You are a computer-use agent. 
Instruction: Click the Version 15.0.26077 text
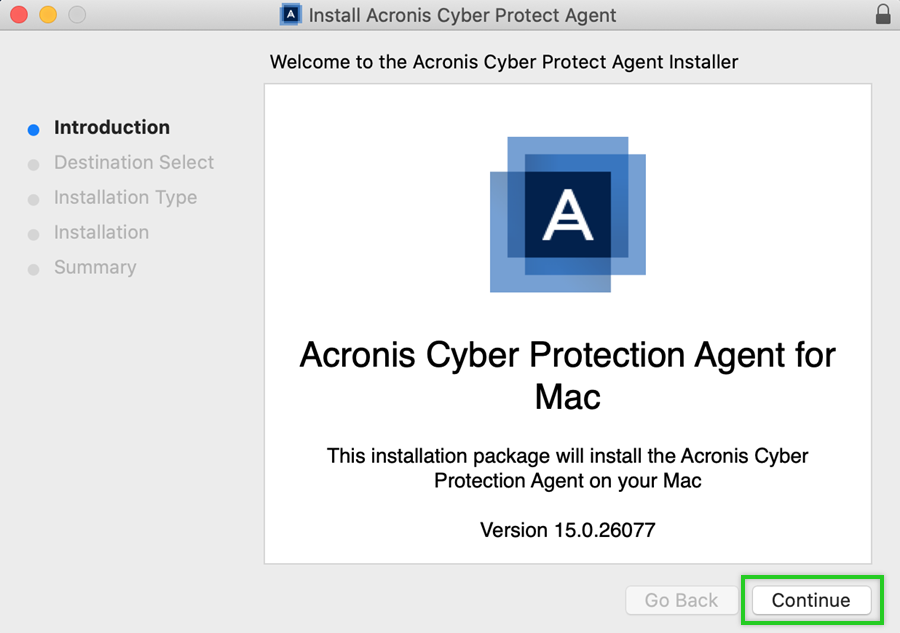point(567,530)
